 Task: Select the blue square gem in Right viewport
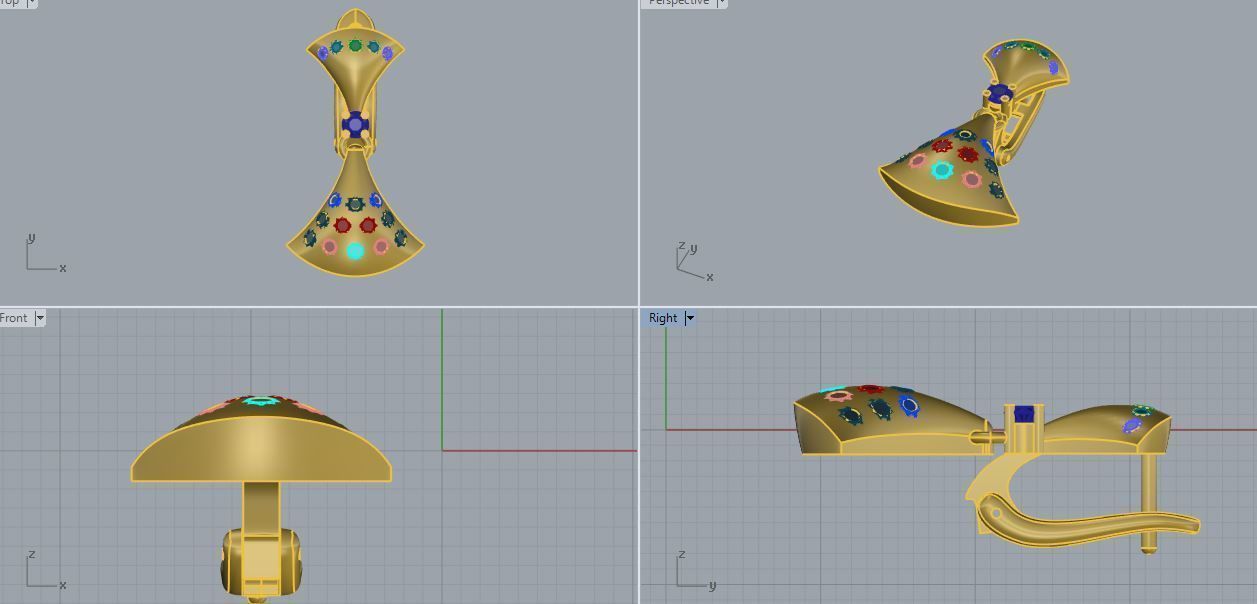coord(1023,414)
